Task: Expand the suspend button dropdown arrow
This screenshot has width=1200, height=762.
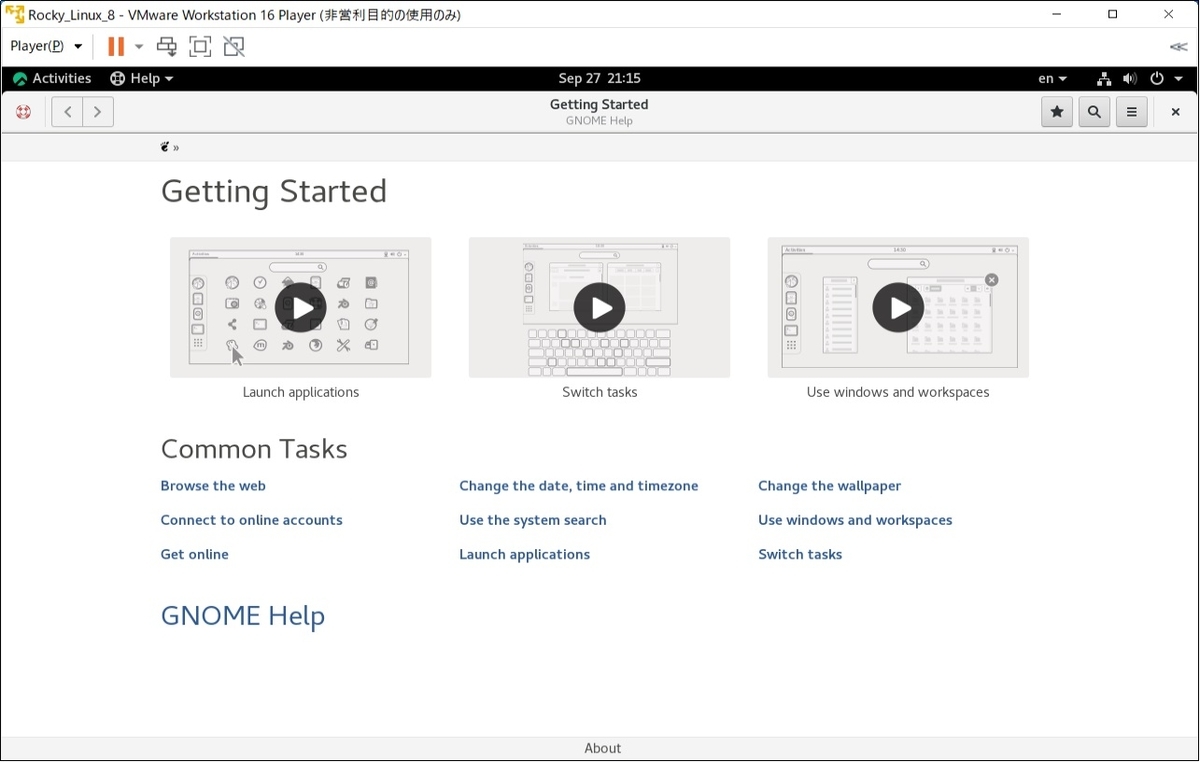Action: [x=136, y=46]
